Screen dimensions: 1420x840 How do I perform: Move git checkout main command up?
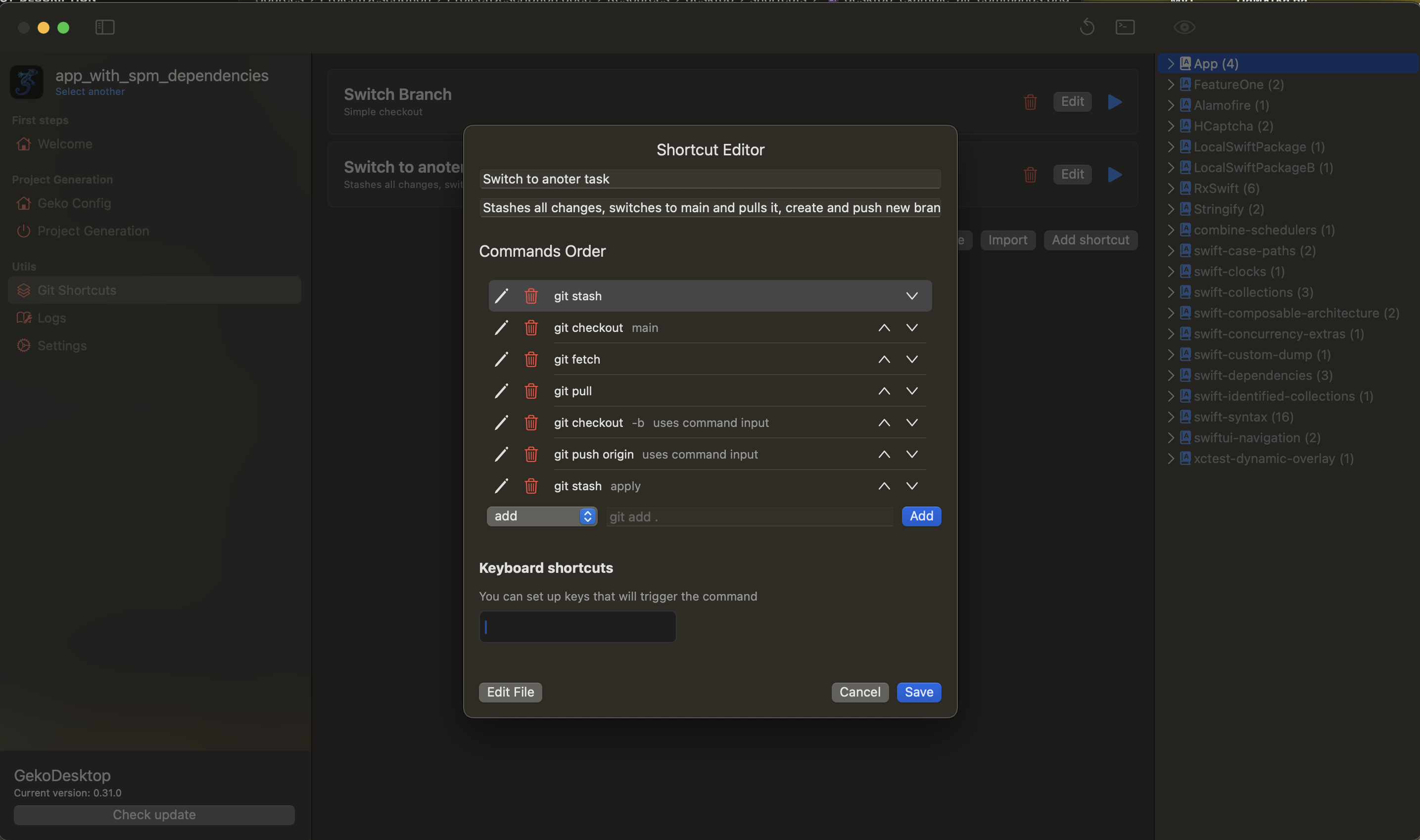coord(884,327)
